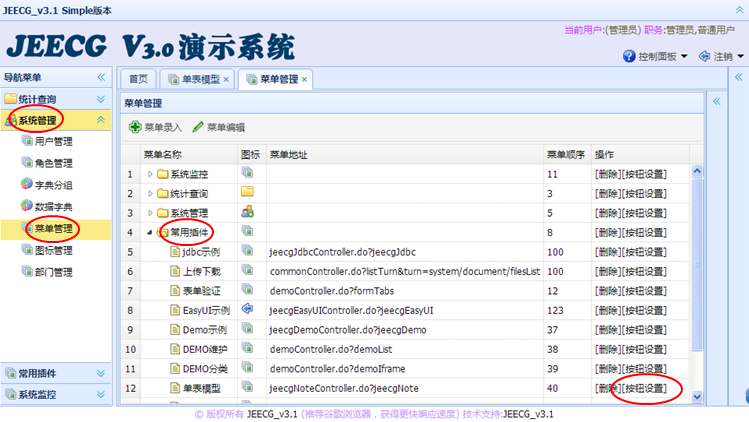Expand the 统计查询 accordion panel
749x422 pixels.
pos(101,99)
